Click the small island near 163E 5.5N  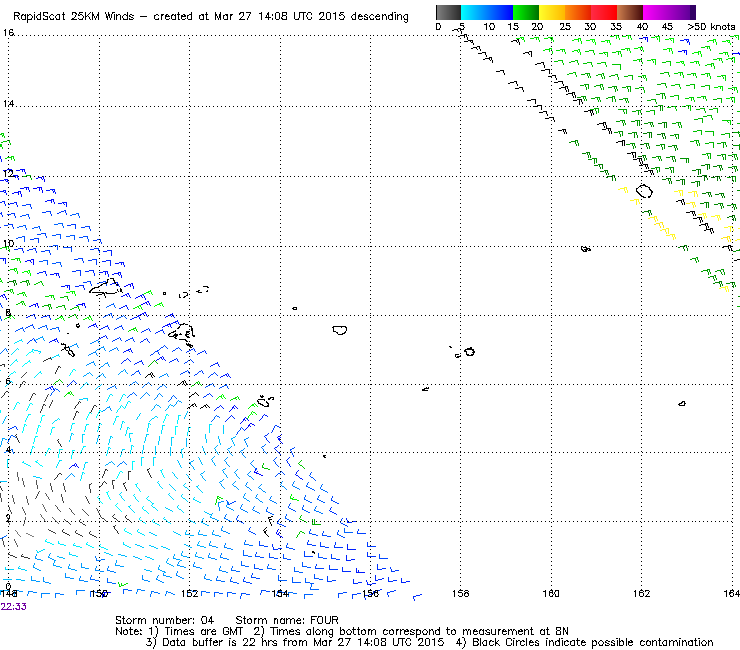(x=682, y=404)
